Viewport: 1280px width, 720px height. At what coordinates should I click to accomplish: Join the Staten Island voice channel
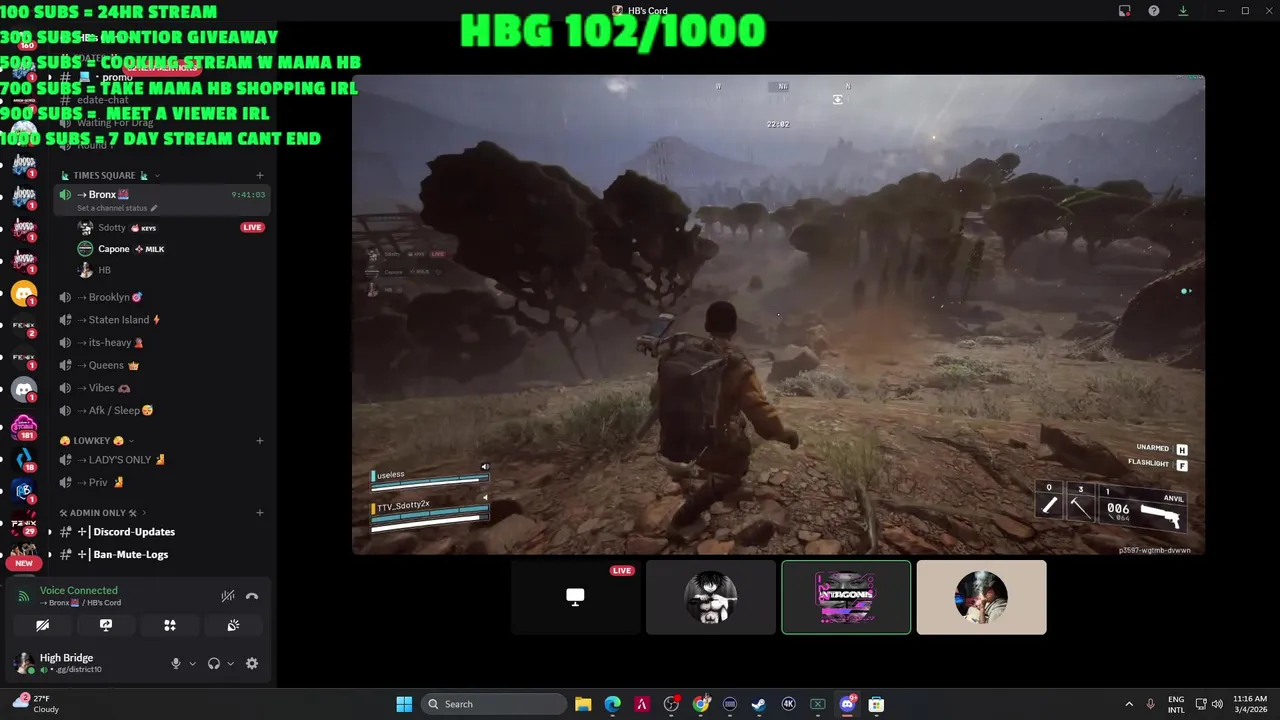pos(161,320)
